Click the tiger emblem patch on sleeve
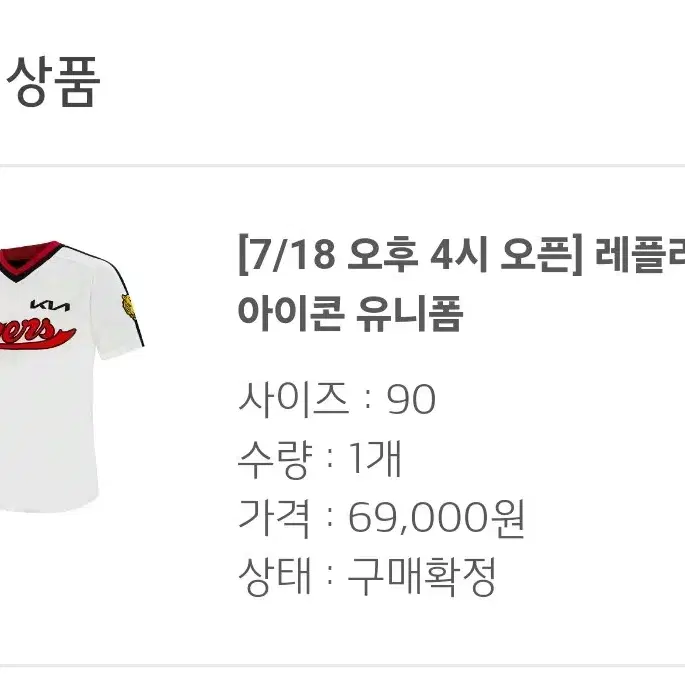Image resolution: width=685 pixels, height=685 pixels. pyautogui.click(x=128, y=305)
